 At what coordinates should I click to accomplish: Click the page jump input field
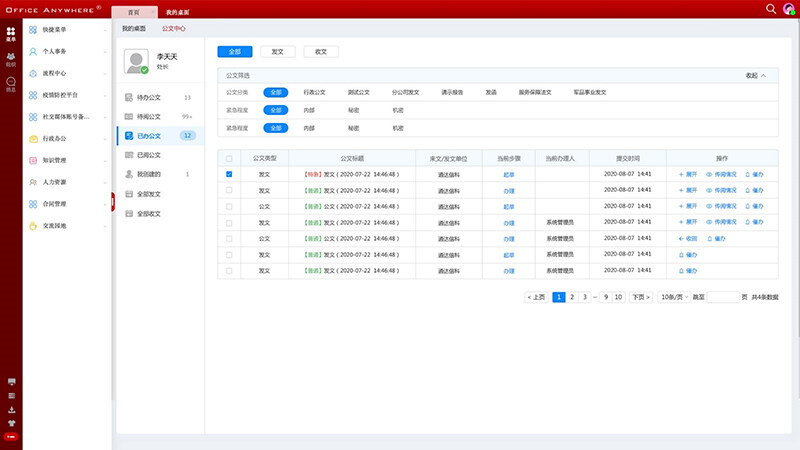click(722, 297)
